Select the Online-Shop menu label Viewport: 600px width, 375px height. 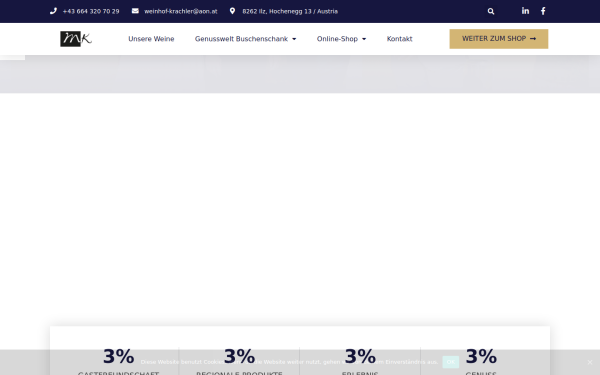337,39
